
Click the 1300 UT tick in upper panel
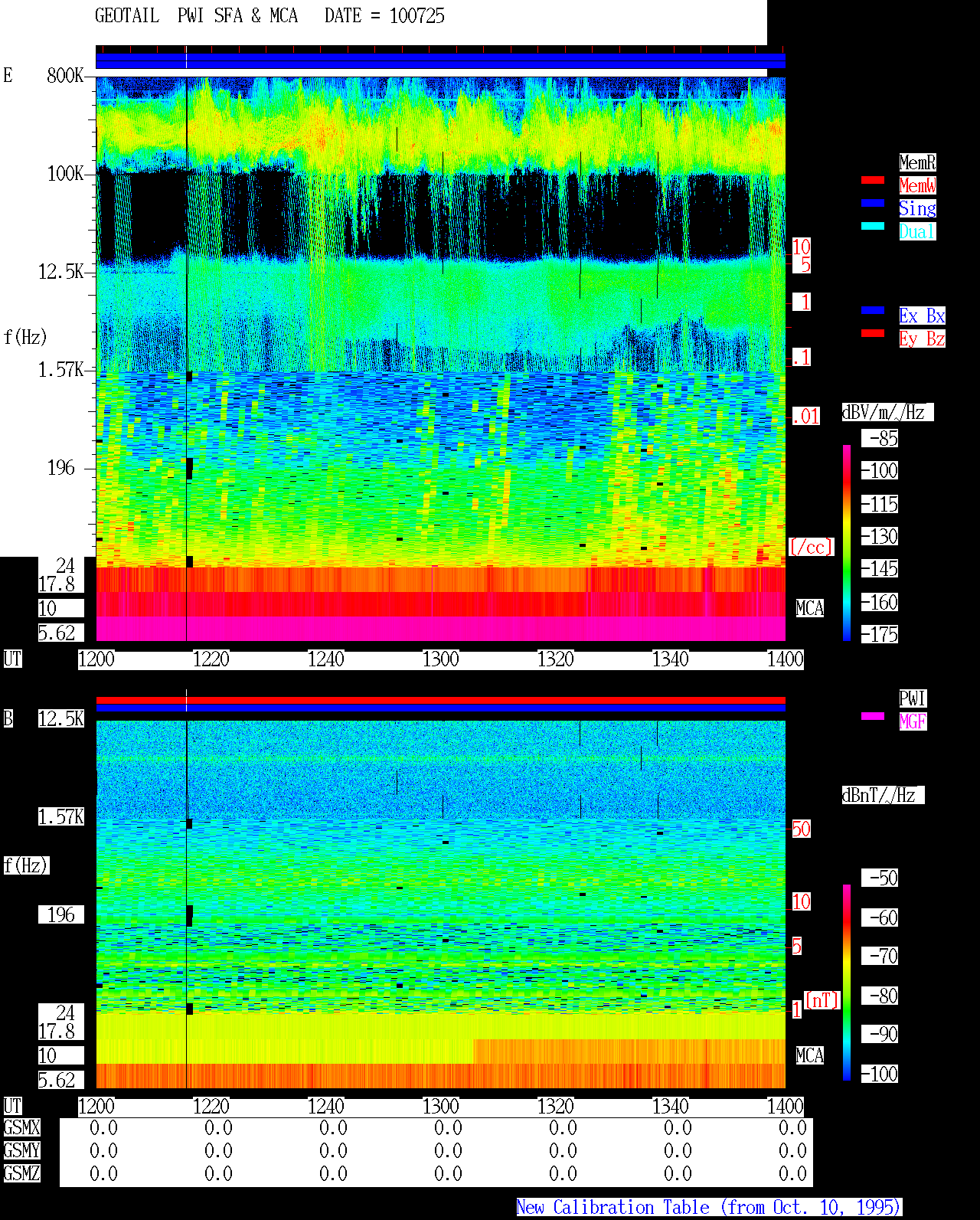441,659
